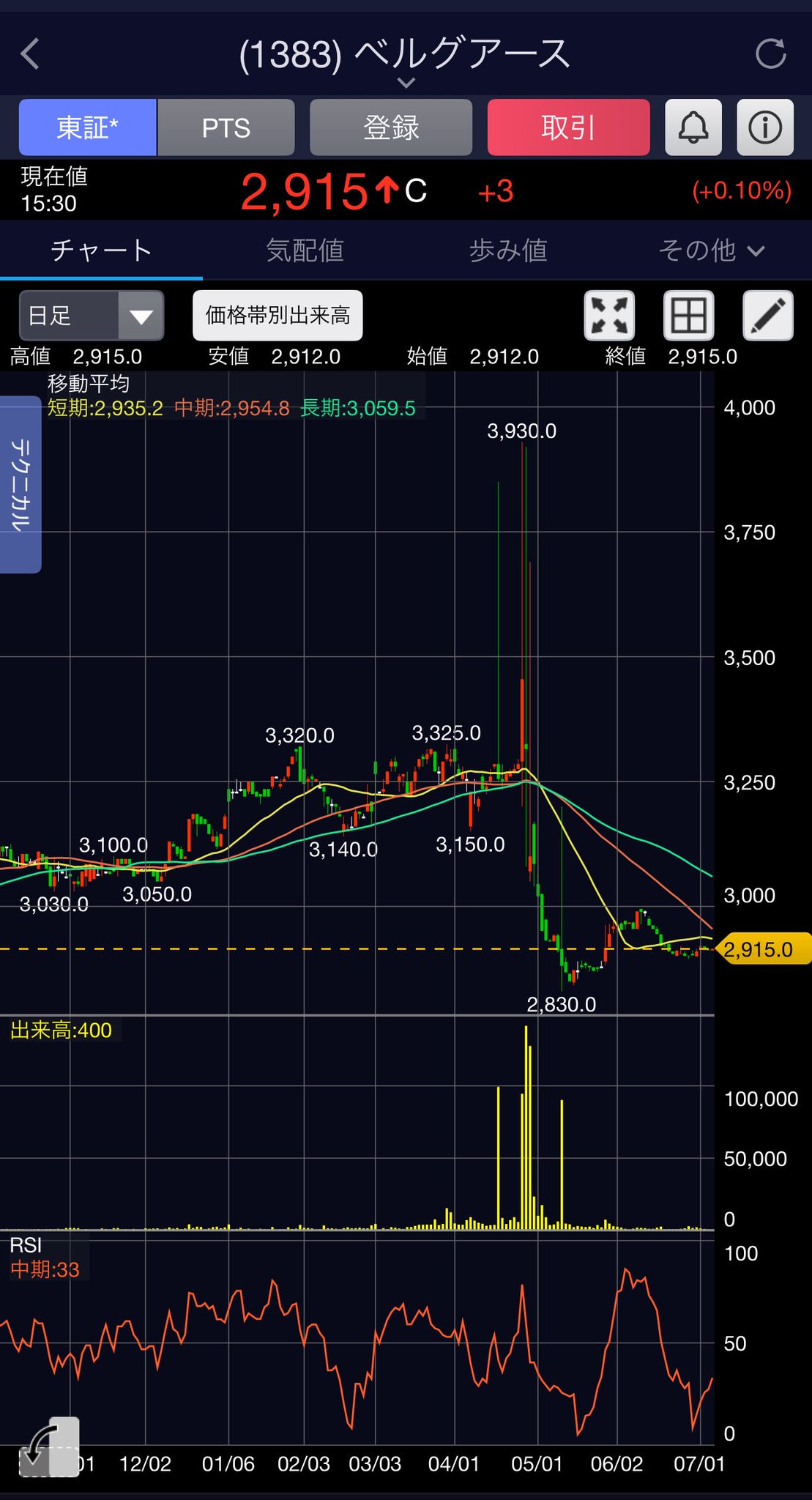Screen dimensions: 812x1500
Task: Tap the 05/01 date axis label
Action: 537,1464
